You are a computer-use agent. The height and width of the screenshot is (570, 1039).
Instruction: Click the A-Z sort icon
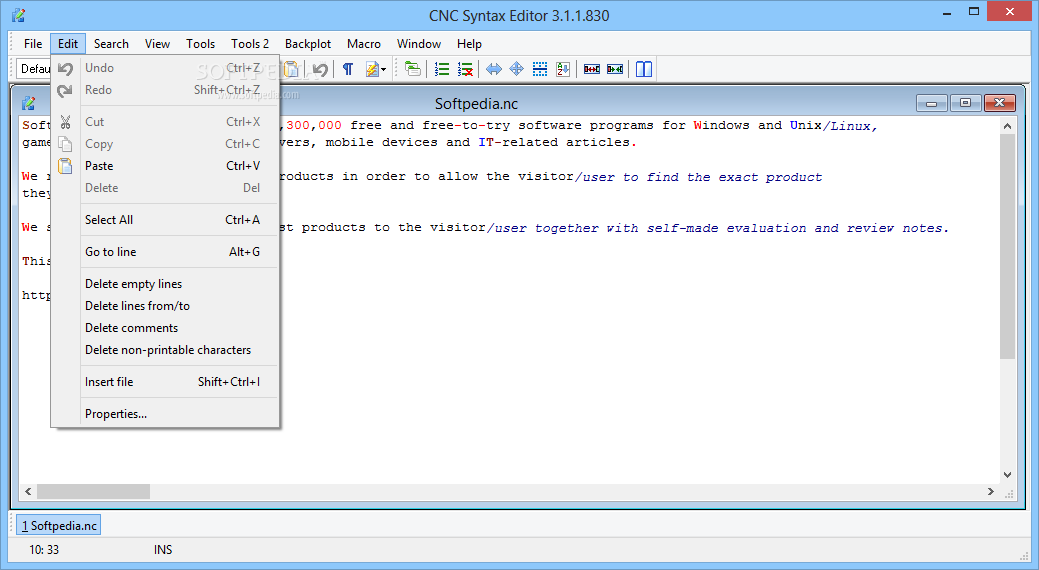coord(563,69)
